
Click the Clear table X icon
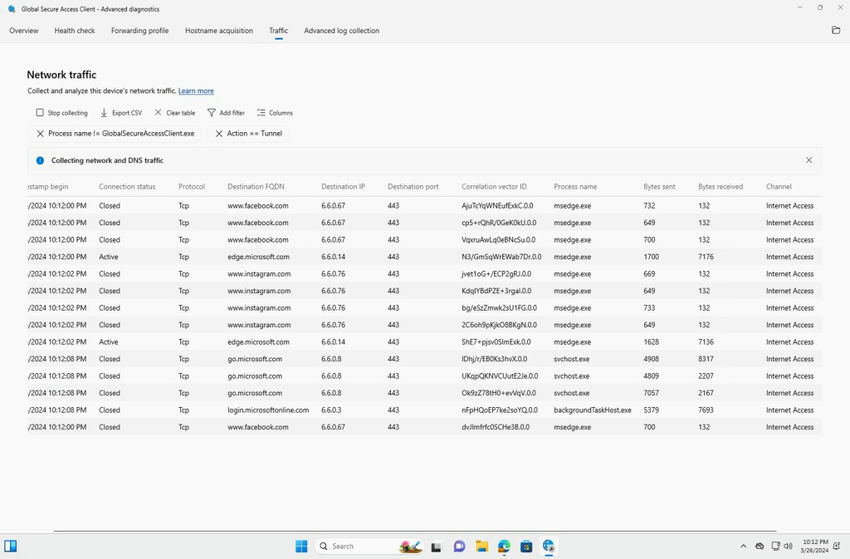click(x=158, y=112)
